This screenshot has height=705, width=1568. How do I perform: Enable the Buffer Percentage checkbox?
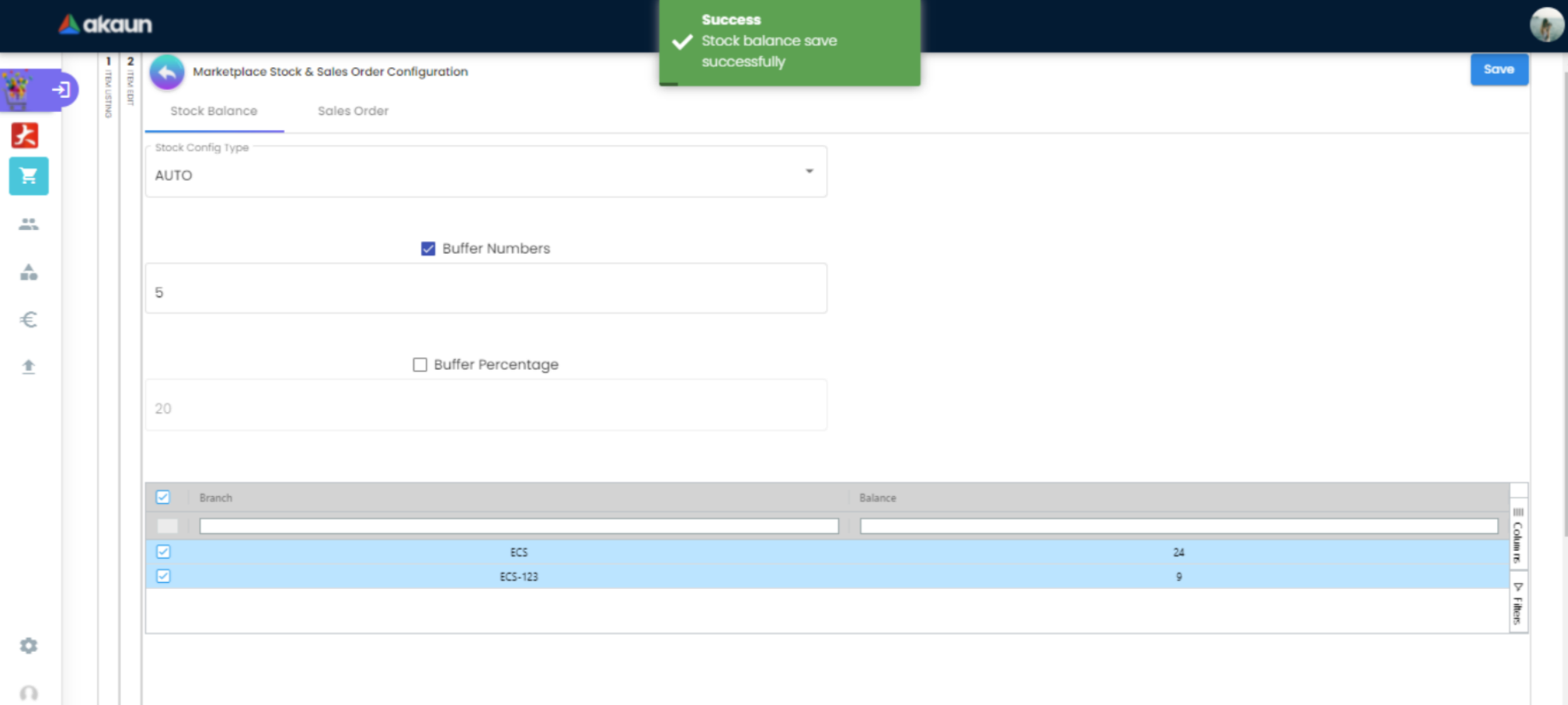point(420,365)
